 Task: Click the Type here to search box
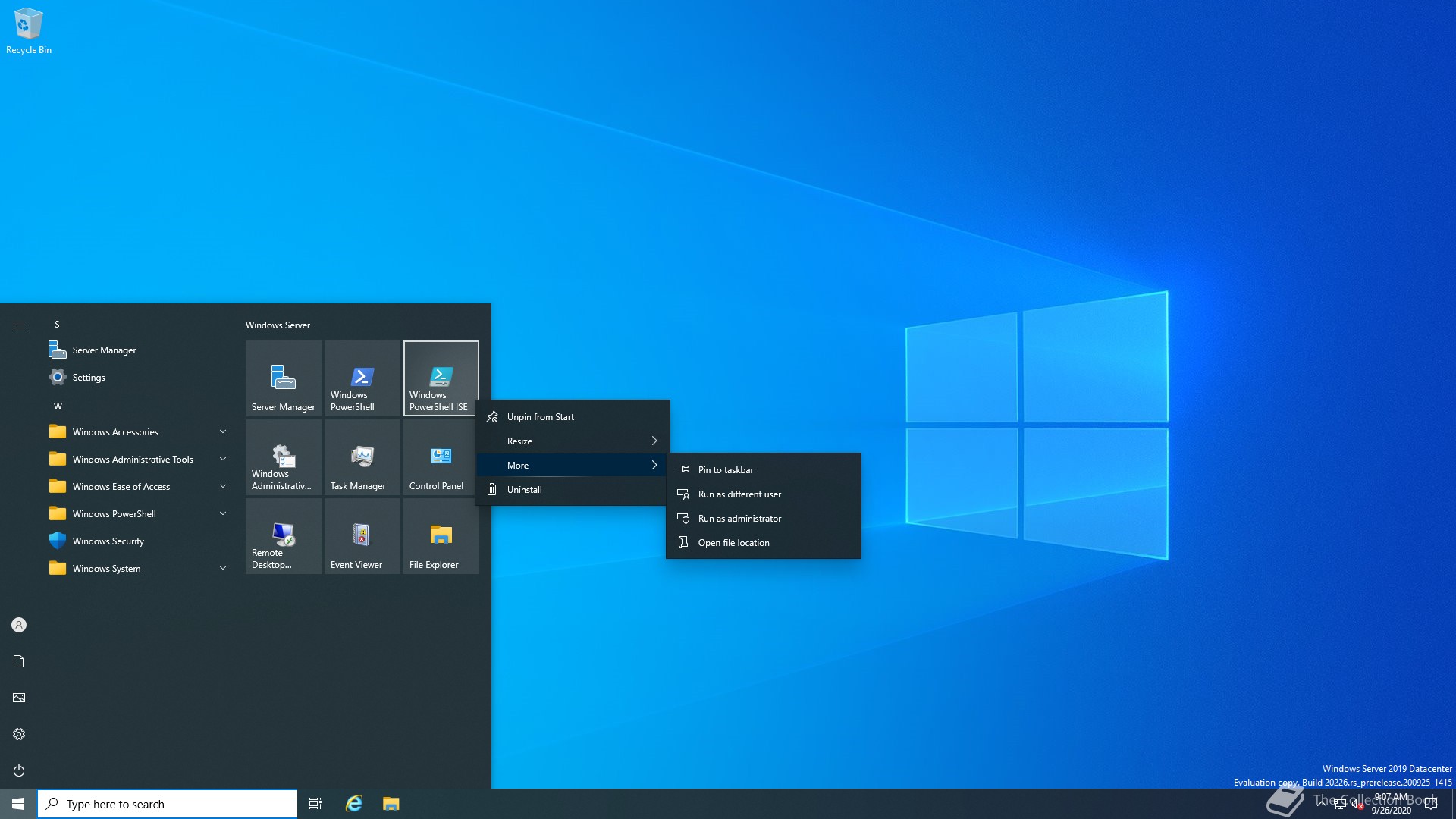[x=168, y=804]
